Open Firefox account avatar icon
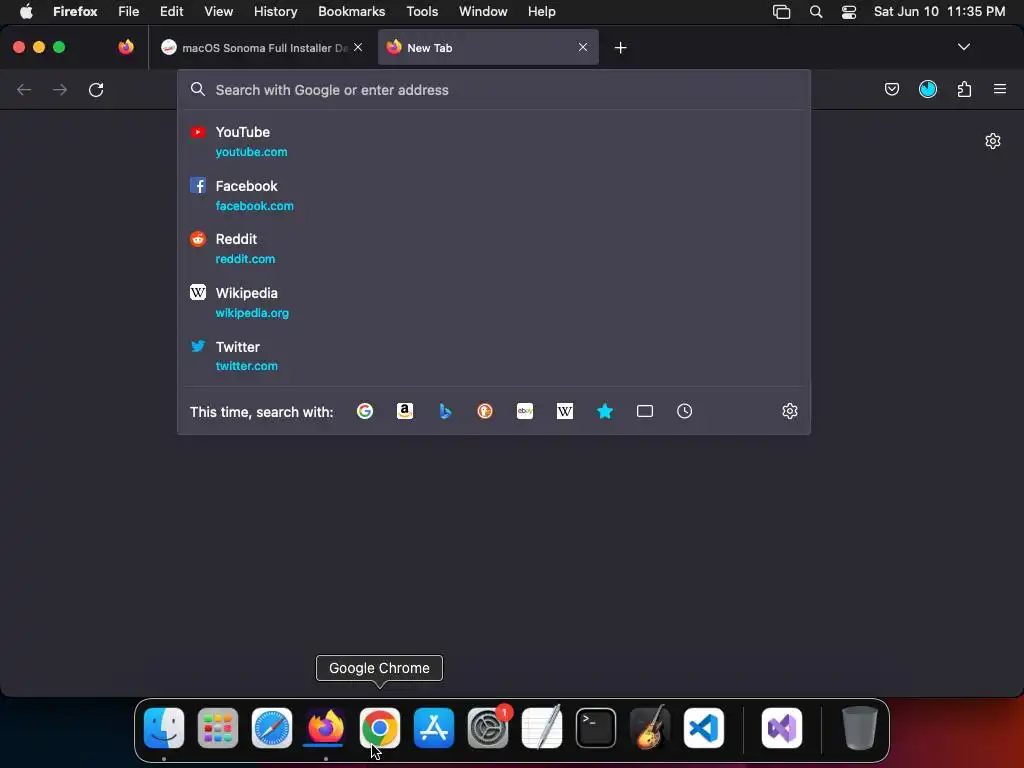Screen dimensions: 1024x768 (928, 89)
